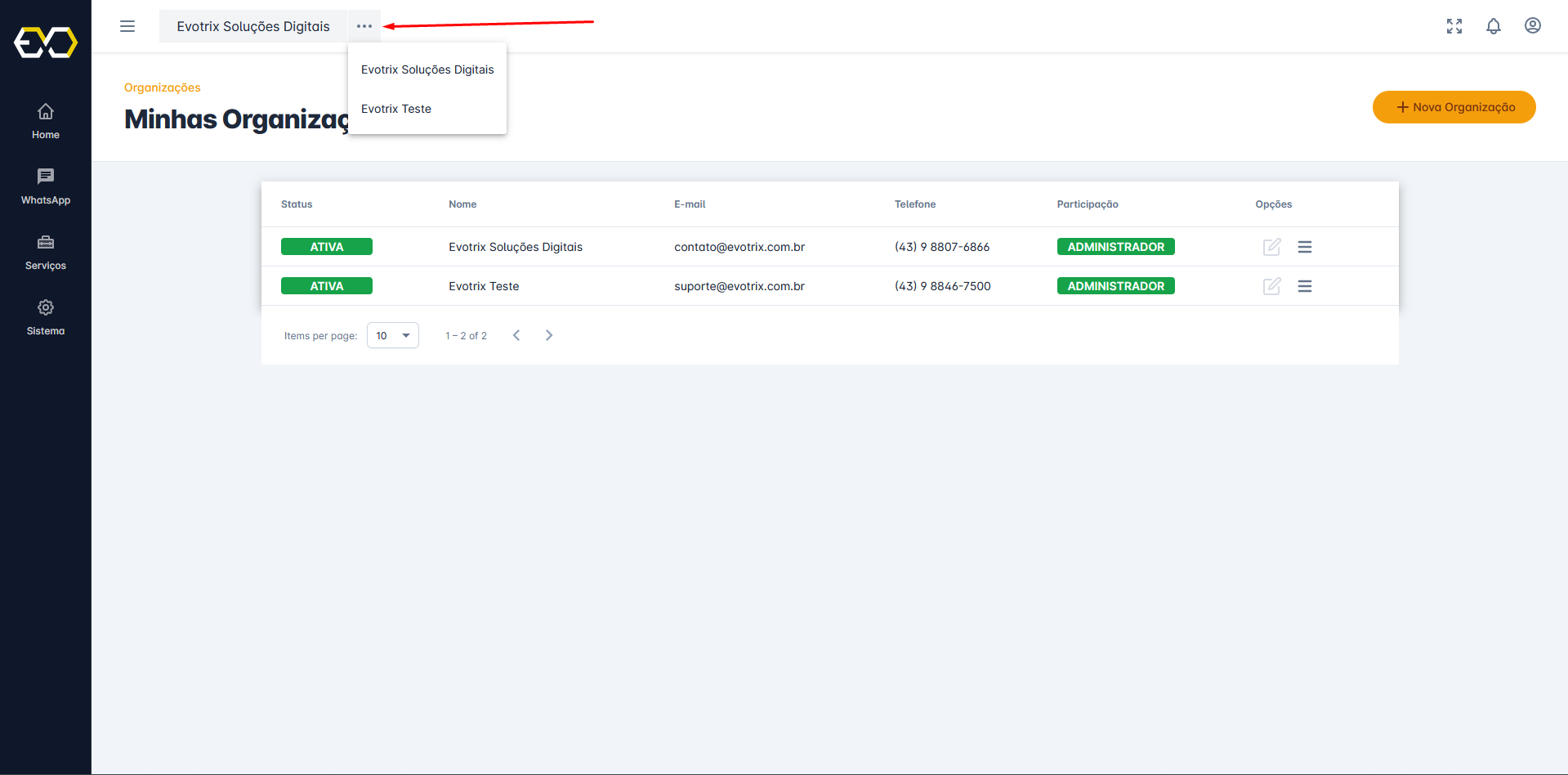Open the user account profile icon
Screen dimensions: 1568x775
(x=1532, y=26)
